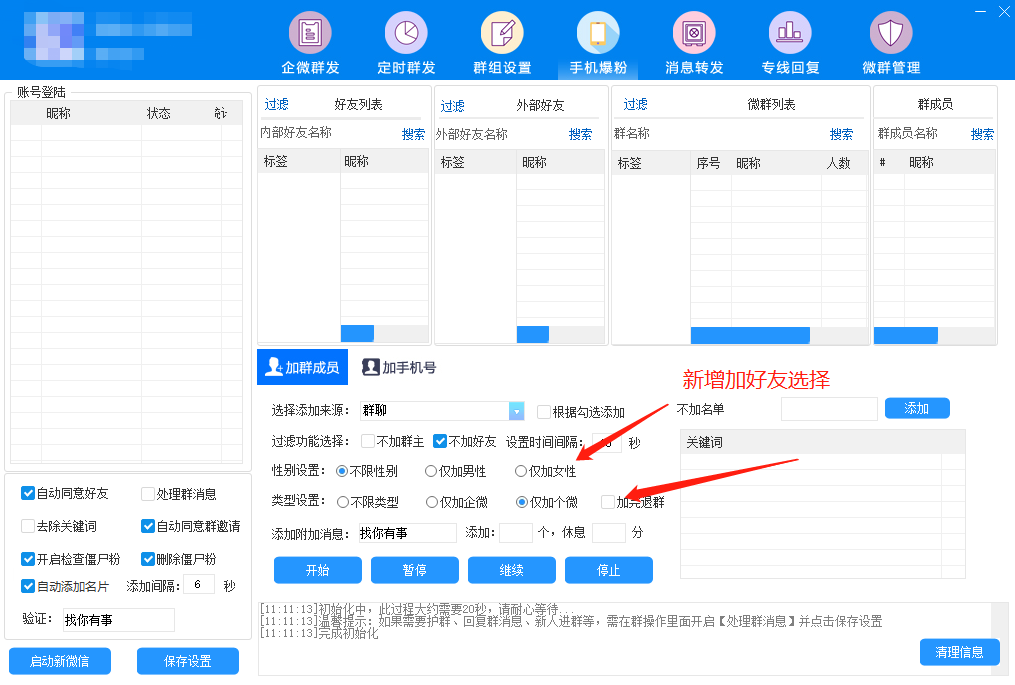Open the 群组设置 notepad icon
1015x685 pixels.
coord(502,33)
